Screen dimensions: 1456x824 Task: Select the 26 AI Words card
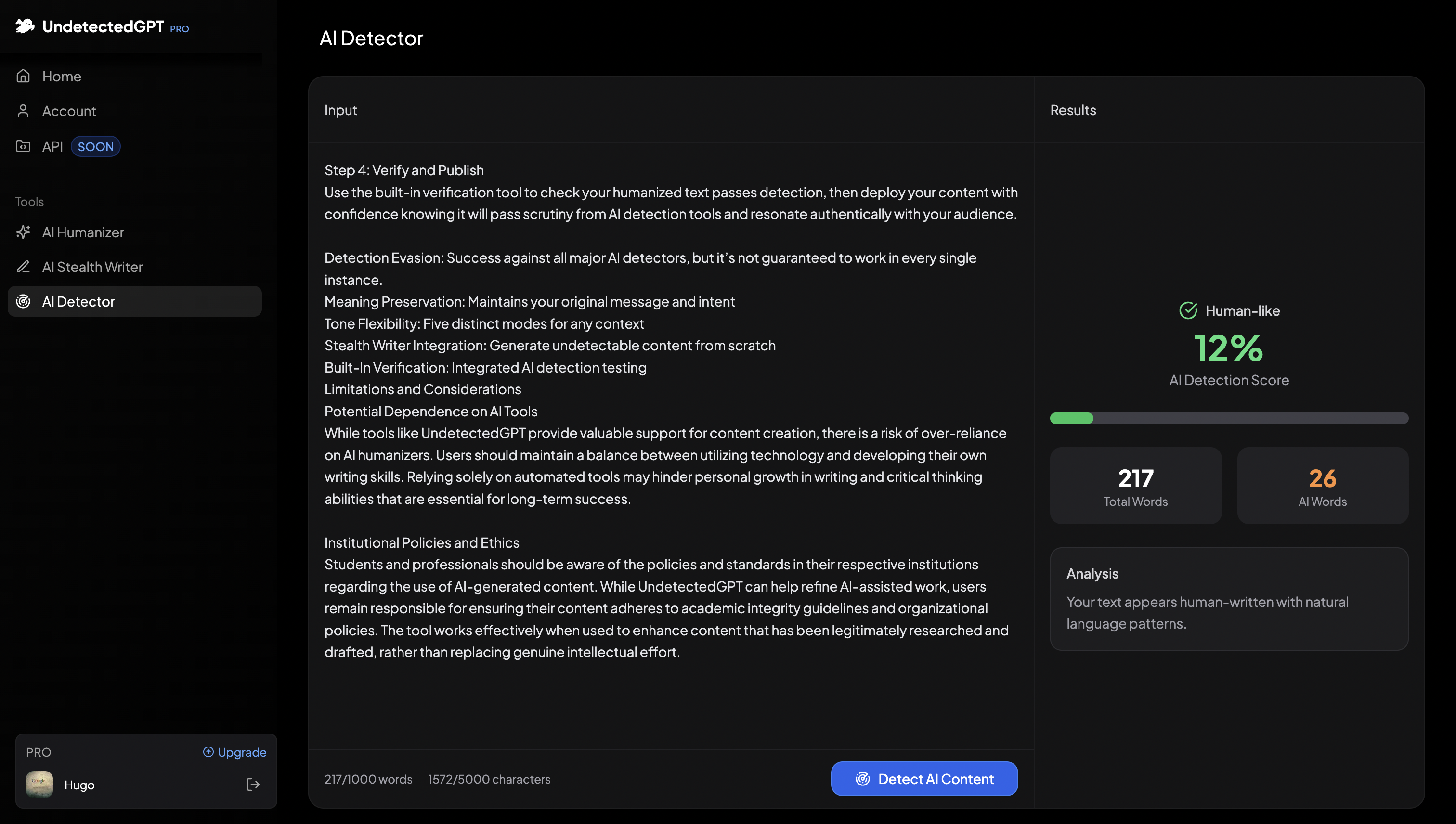coord(1322,486)
